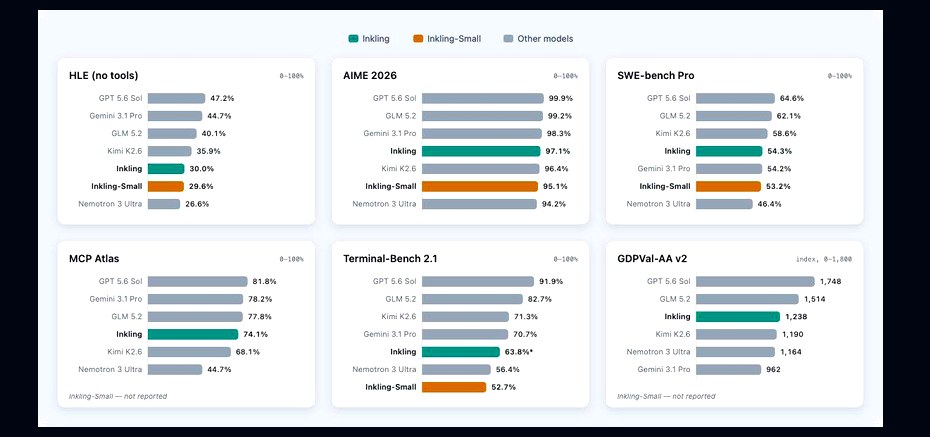Select the Inkling-Small legend label
Image resolution: width=930 pixels, height=437 pixels.
[454, 39]
